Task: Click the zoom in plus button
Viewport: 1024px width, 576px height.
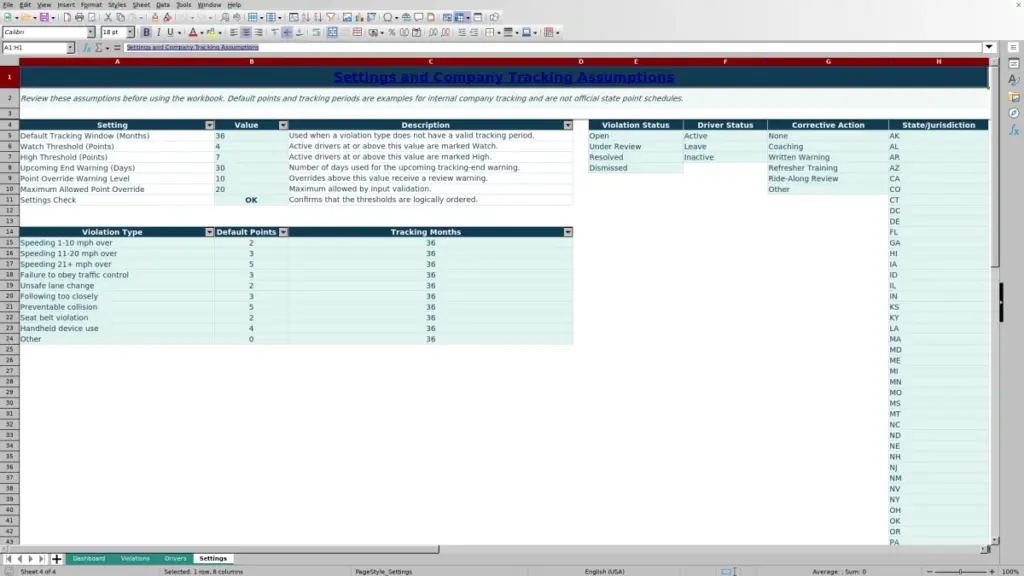Action: 991,571
